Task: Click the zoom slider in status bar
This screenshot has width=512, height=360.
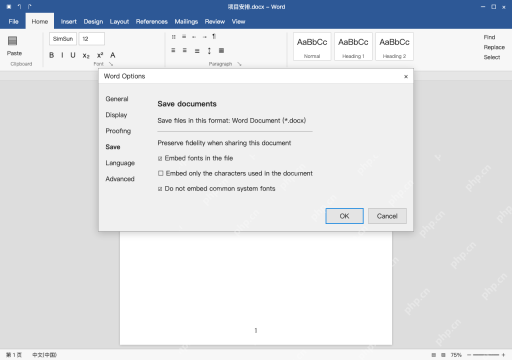Action: pos(486,355)
